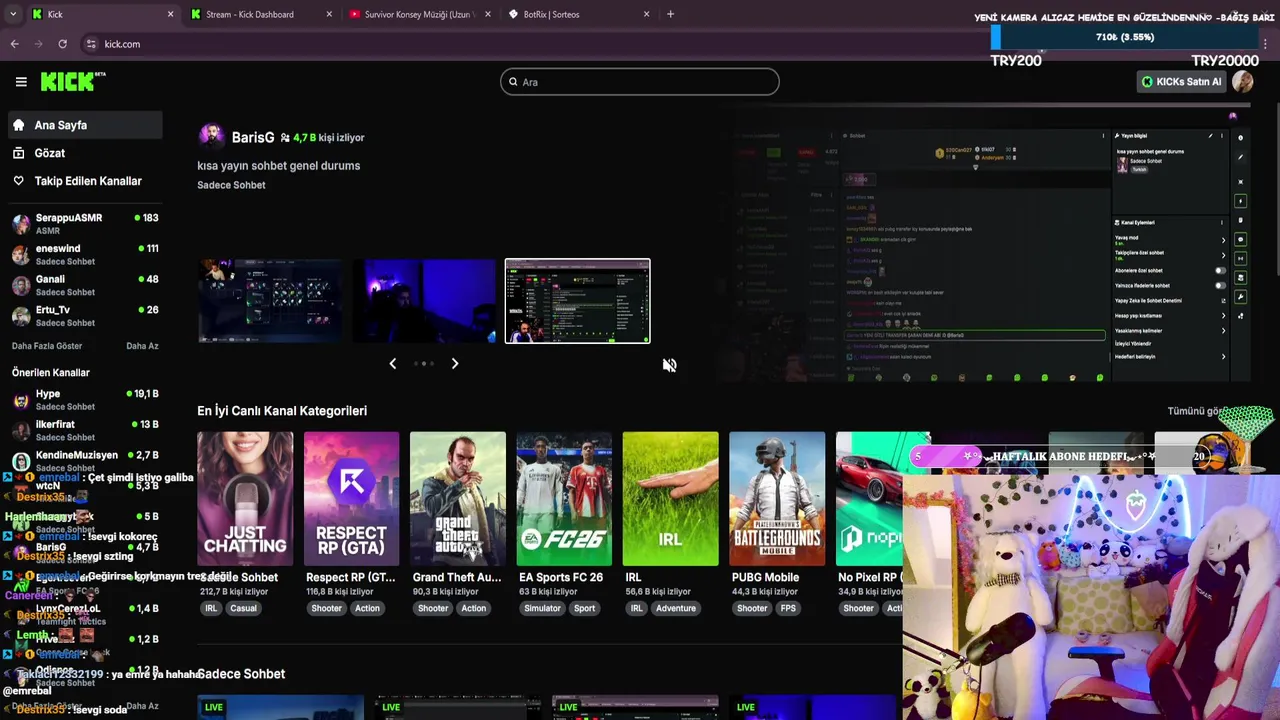This screenshot has height=720, width=1280.
Task: Unmute the featured stream preview
Action: 669,365
